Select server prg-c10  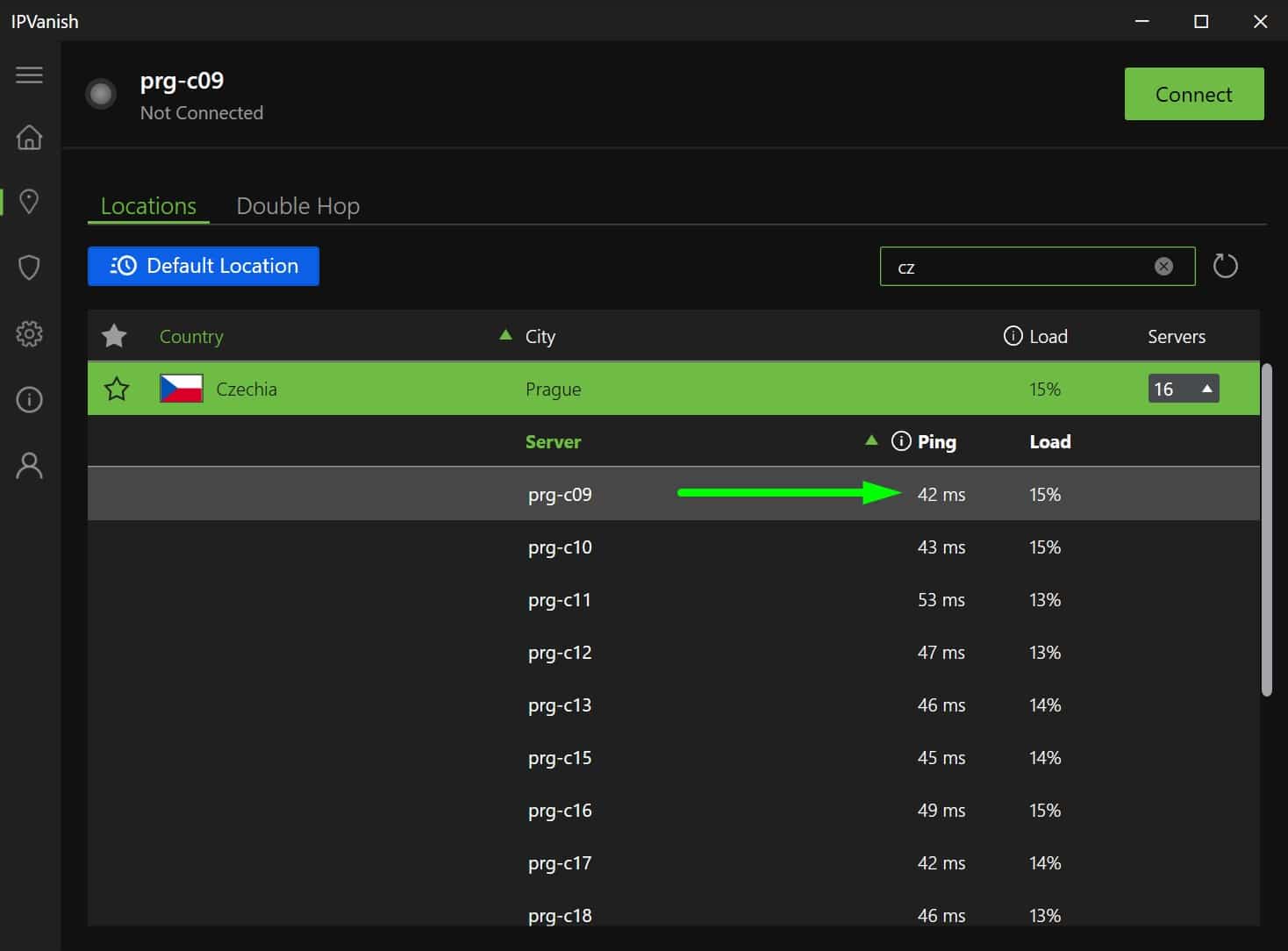point(674,547)
